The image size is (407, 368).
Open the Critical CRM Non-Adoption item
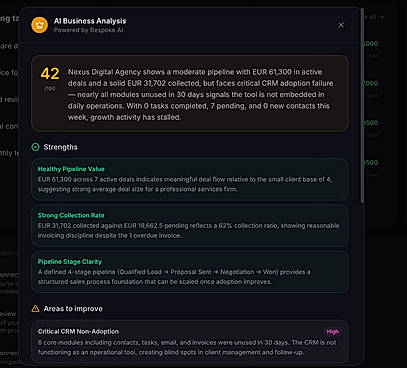[190, 342]
